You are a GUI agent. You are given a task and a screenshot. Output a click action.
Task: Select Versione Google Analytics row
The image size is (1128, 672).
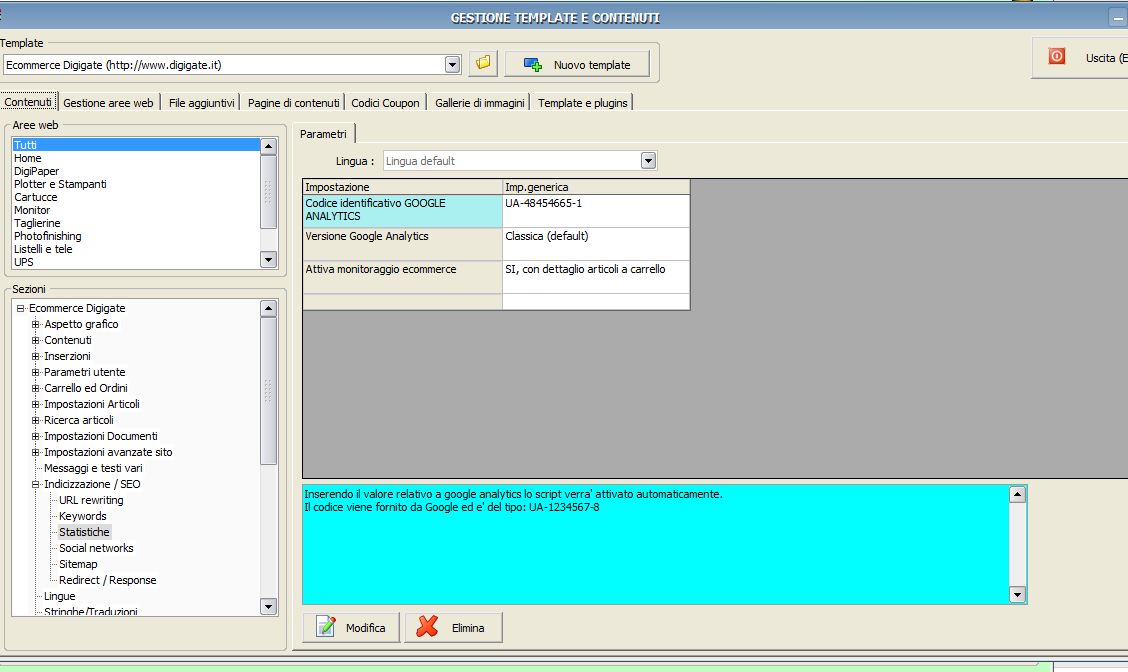pos(403,244)
